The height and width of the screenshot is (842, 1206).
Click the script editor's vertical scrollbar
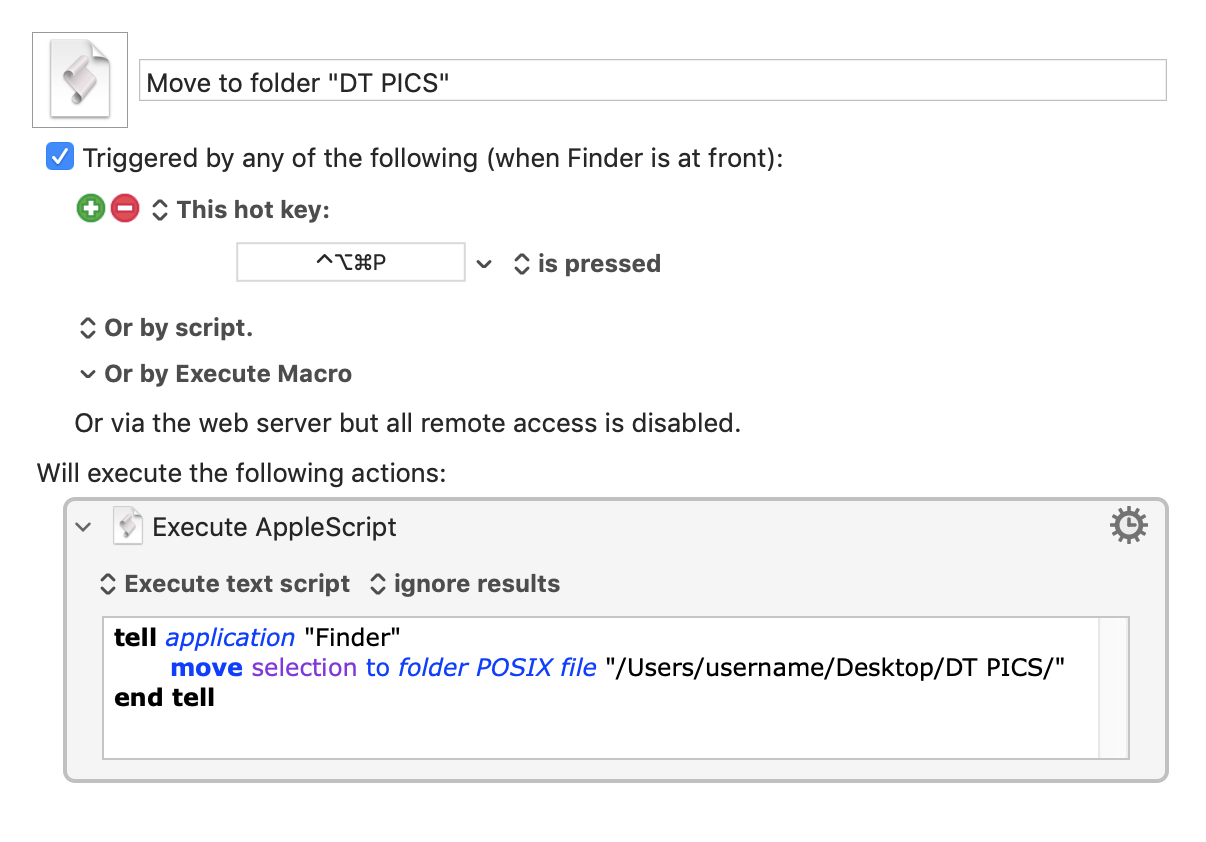click(x=1114, y=687)
